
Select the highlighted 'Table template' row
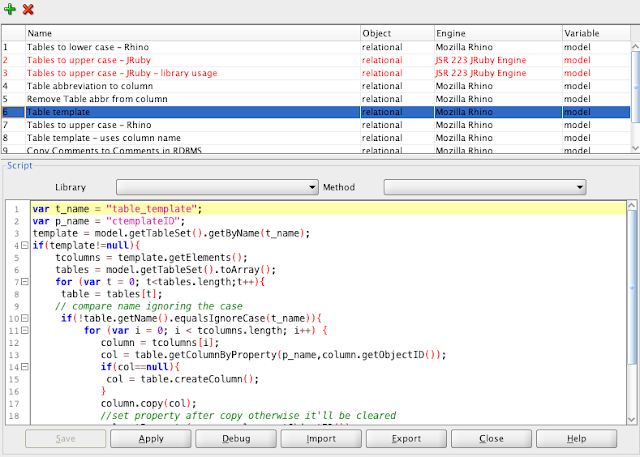coord(316,112)
